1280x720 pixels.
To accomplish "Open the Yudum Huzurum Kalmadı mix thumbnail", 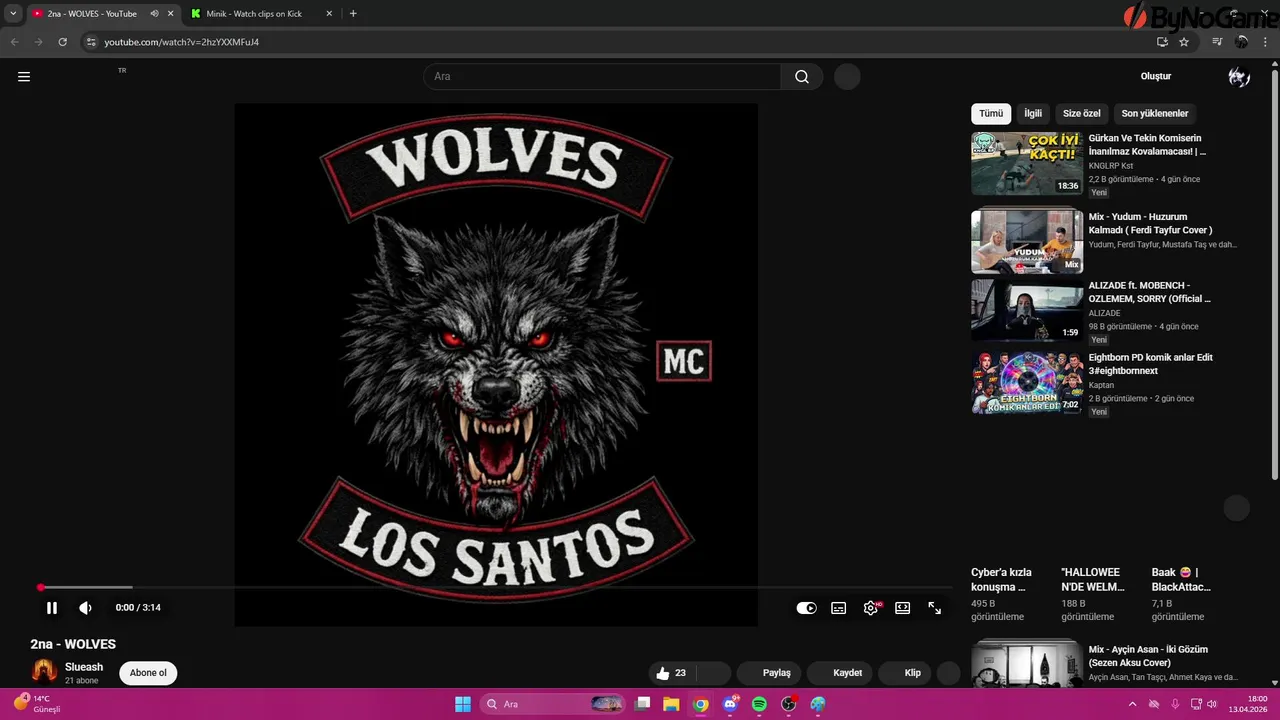I will pyautogui.click(x=1027, y=241).
